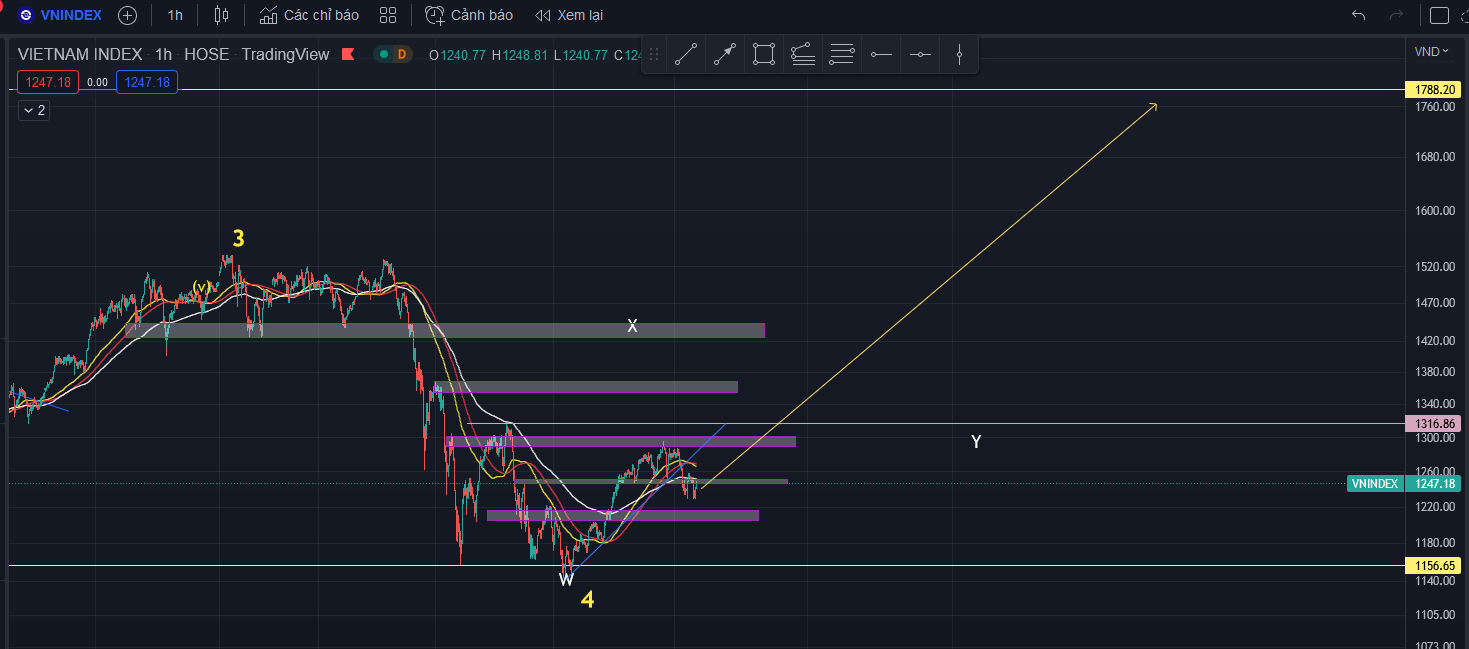Select the parallel horizontal lines tool

842,54
